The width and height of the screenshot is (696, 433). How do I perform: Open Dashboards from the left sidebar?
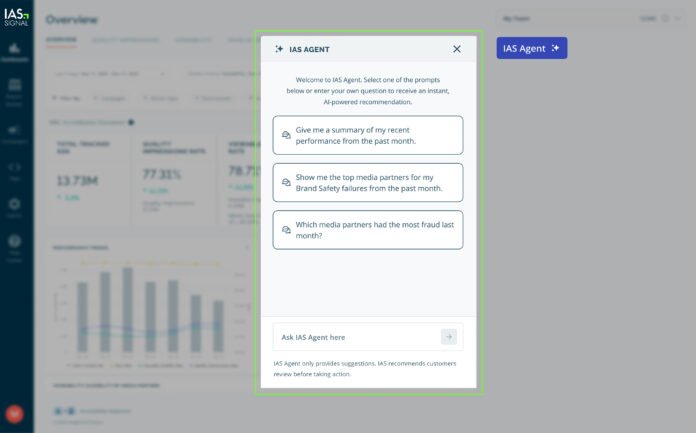[x=16, y=50]
